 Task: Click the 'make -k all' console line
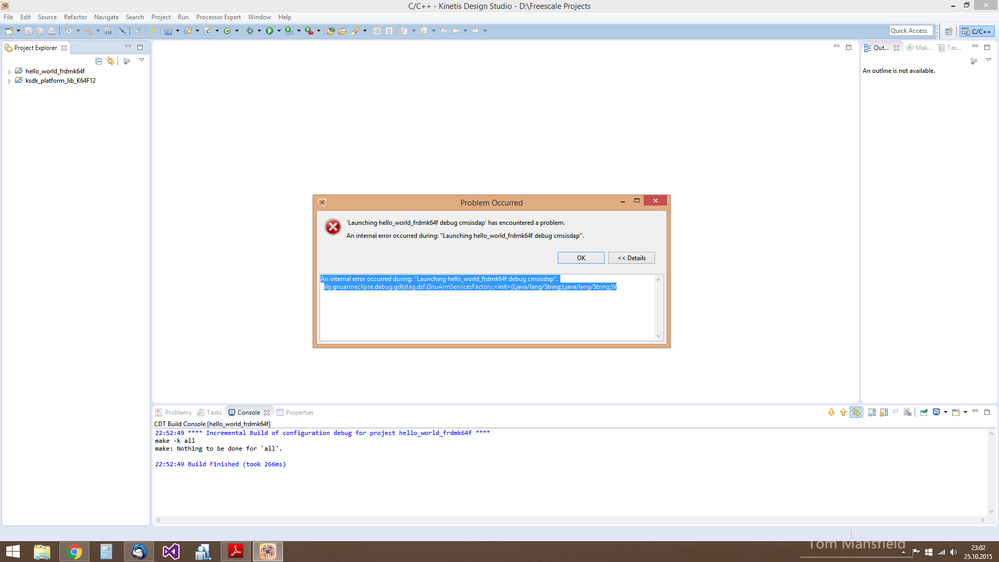point(175,441)
